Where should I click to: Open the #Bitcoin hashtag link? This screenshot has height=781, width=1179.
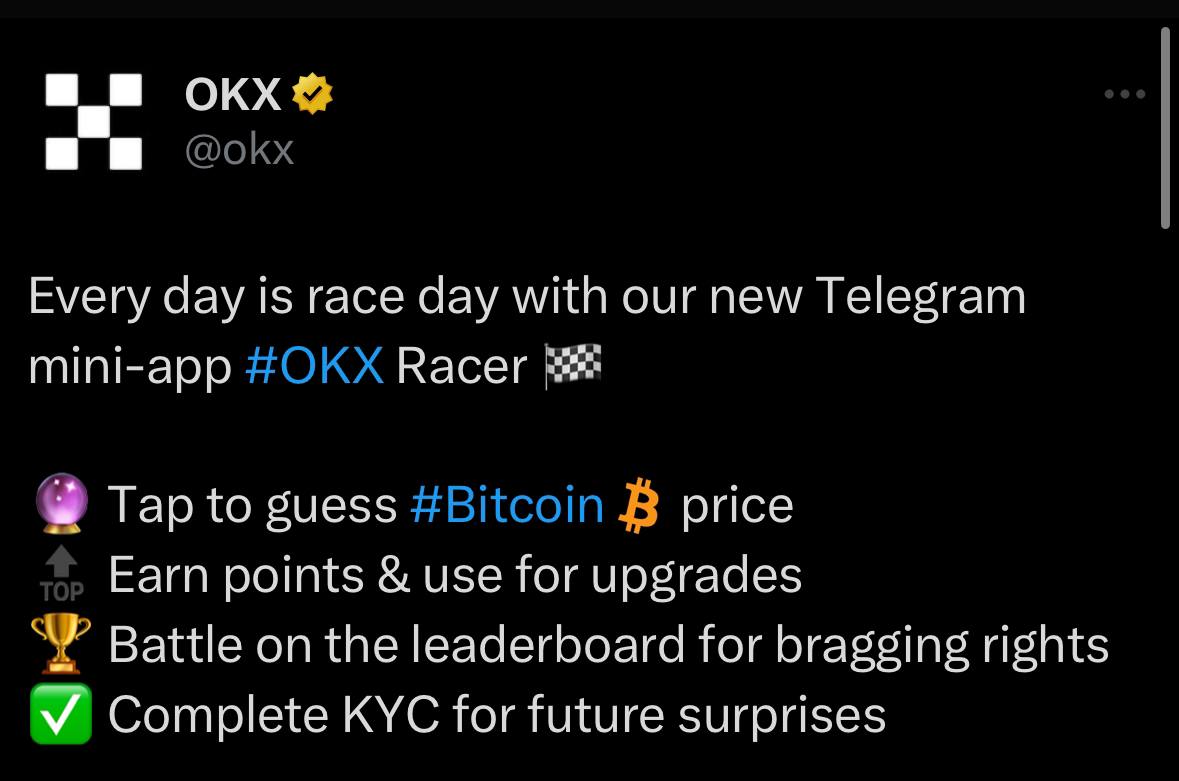507,505
